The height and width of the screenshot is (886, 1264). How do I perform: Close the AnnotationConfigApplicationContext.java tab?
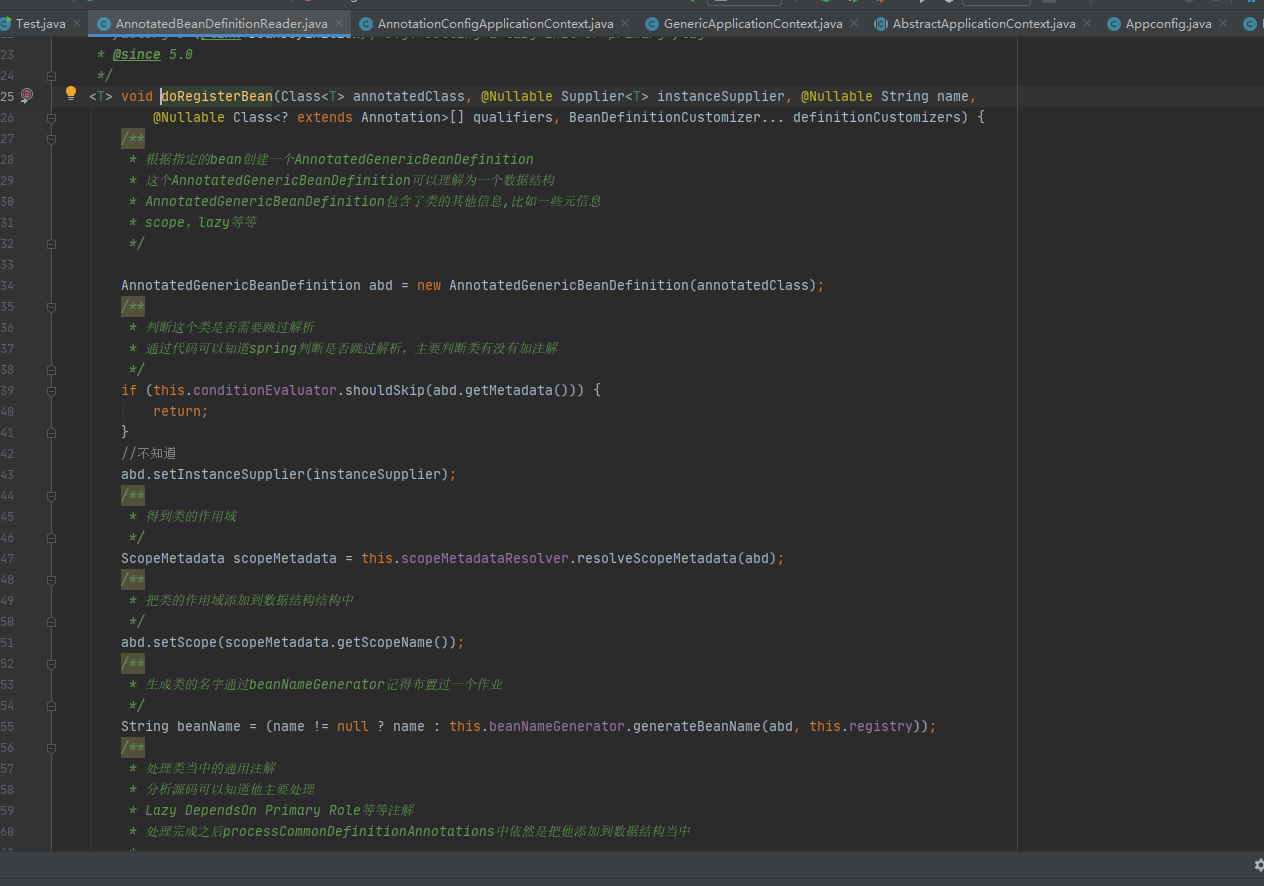[624, 23]
